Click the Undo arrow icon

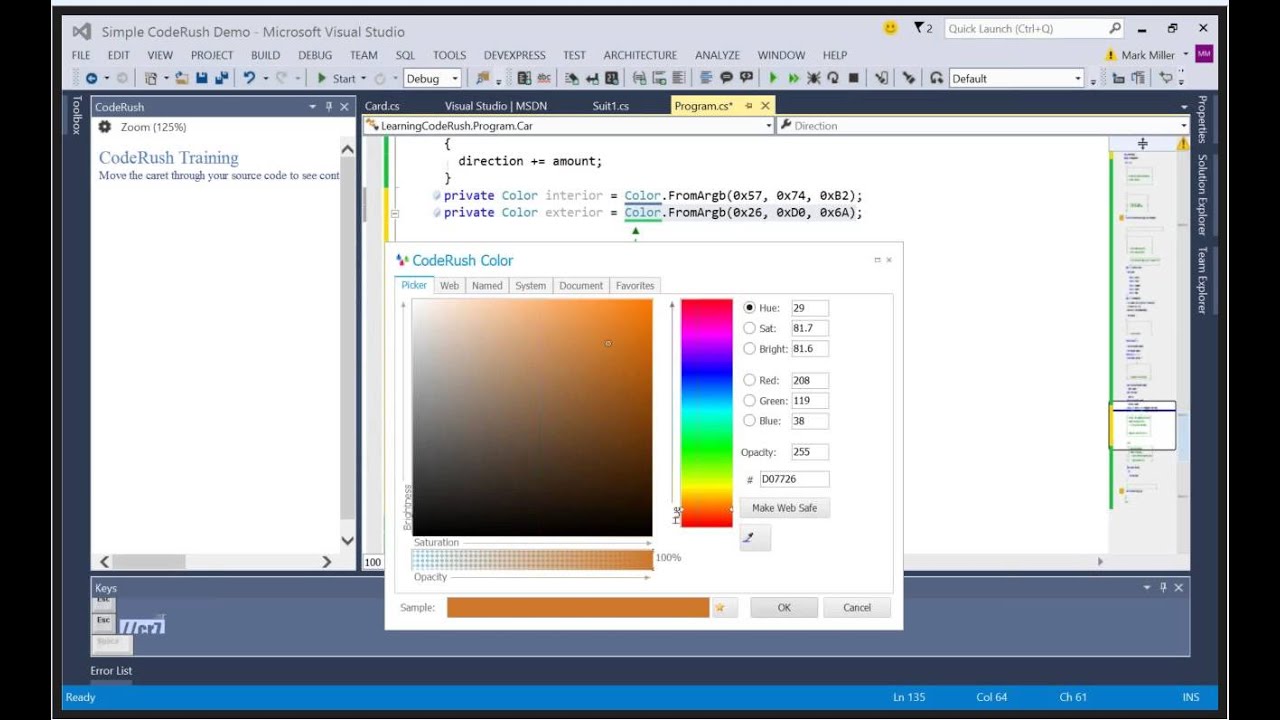tap(249, 78)
